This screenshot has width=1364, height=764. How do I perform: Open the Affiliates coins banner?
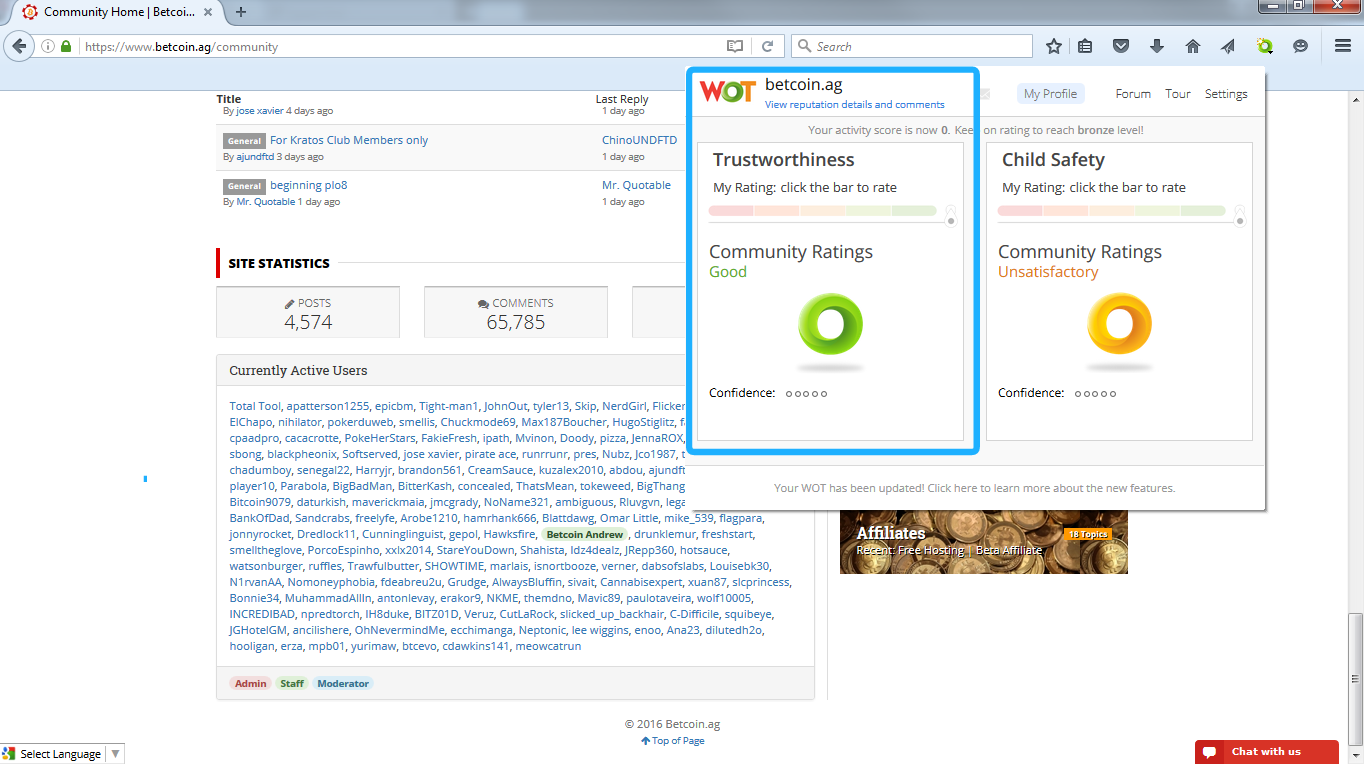coord(984,542)
